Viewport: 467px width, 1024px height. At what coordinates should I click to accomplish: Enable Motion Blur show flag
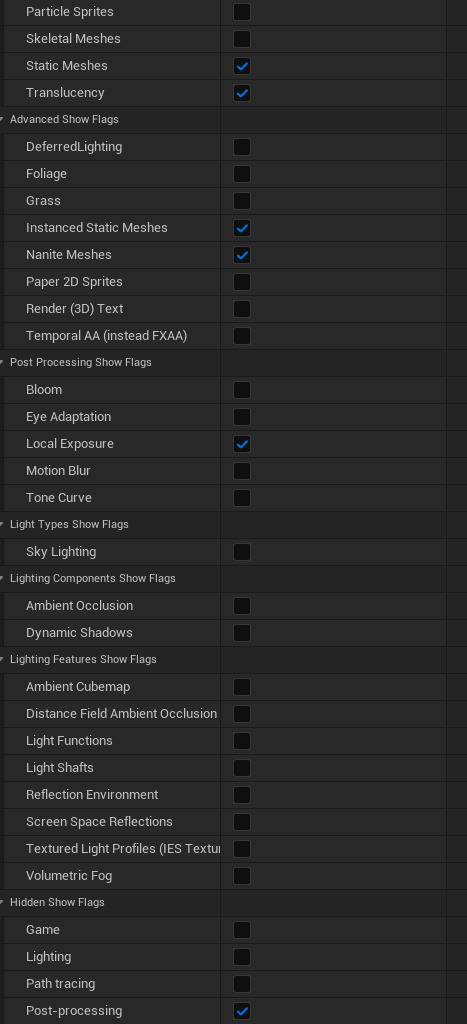pos(242,471)
